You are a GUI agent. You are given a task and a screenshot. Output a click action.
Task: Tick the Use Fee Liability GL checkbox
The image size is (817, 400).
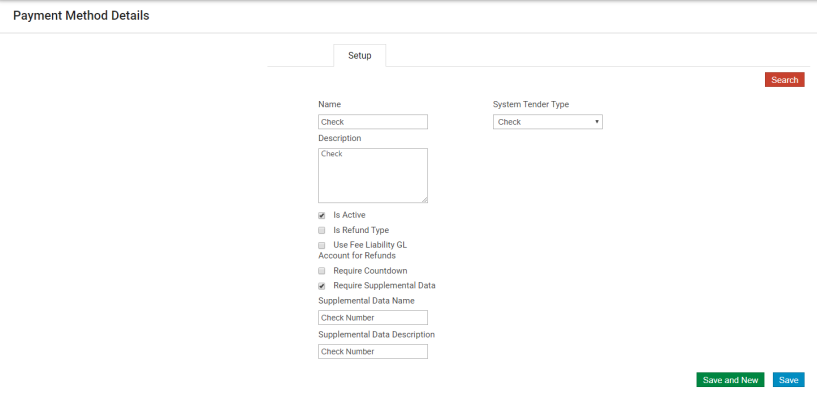click(322, 245)
